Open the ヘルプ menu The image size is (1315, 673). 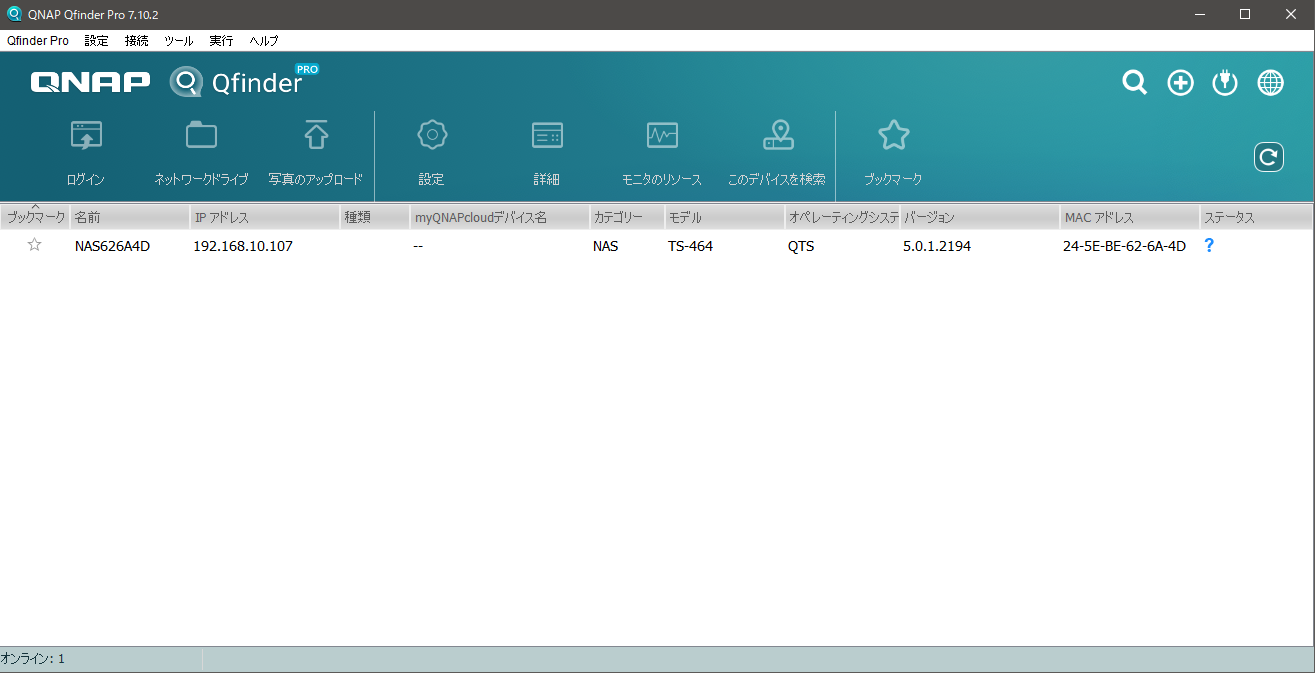click(264, 41)
